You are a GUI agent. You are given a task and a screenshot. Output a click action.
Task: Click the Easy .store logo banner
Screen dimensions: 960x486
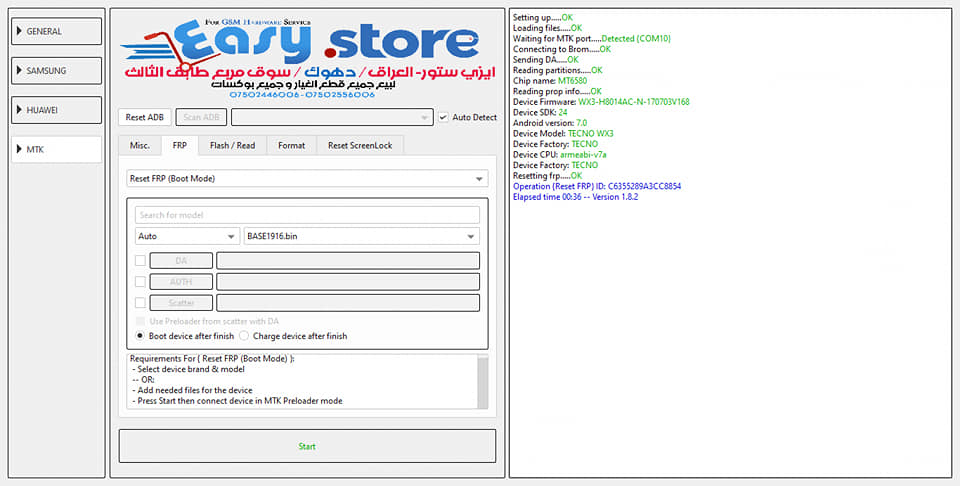click(307, 58)
